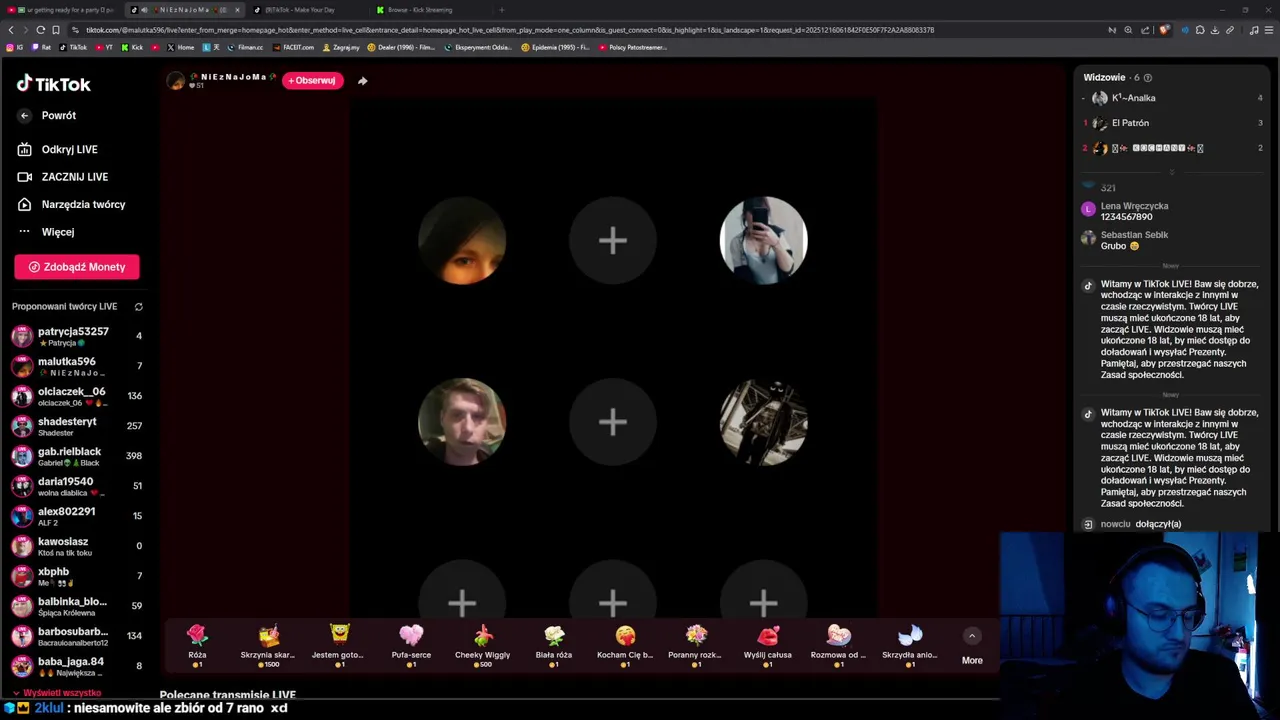
Task: Send the Poranny rozkwit gift
Action: [696, 645]
